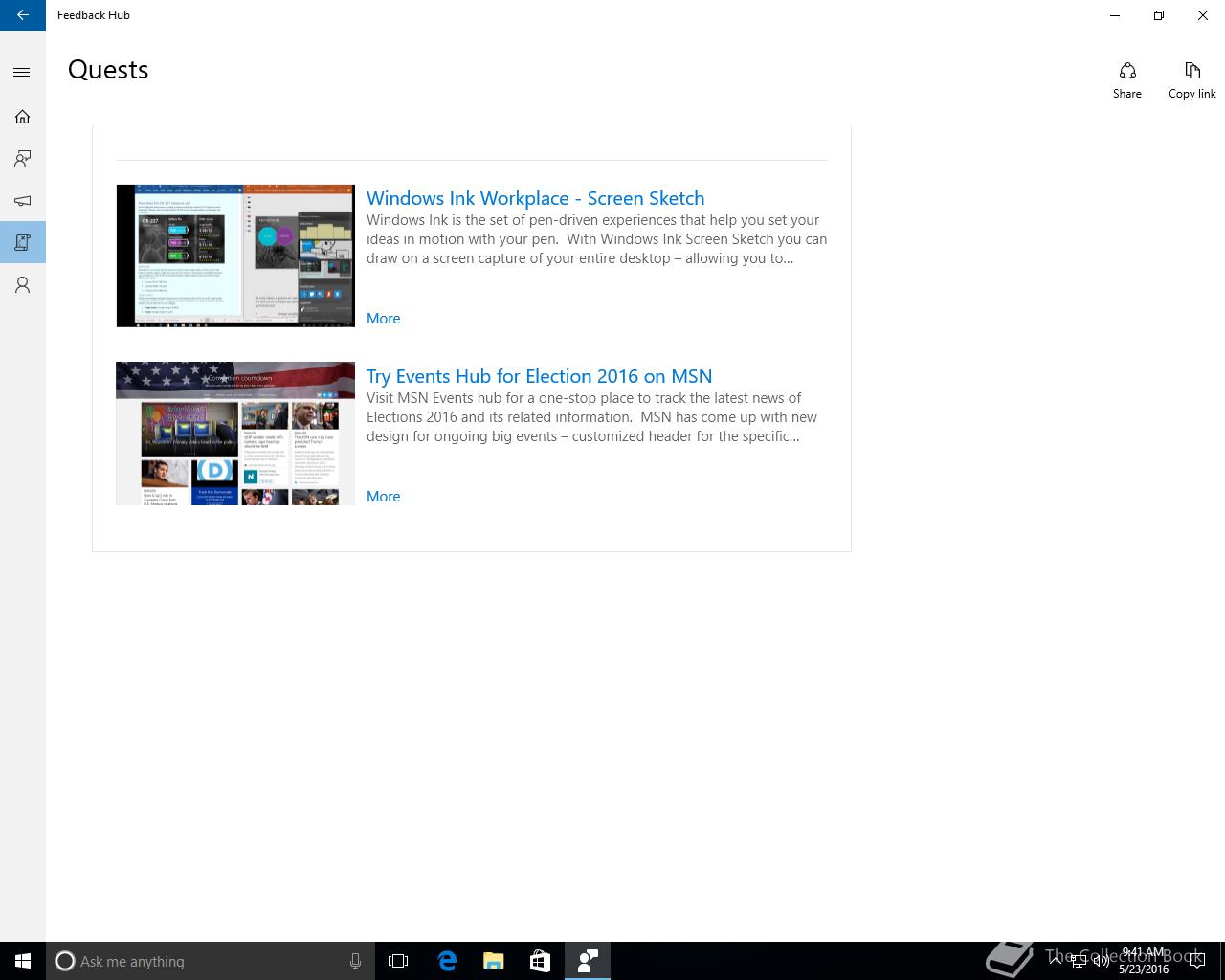Open the Profile person icon in sidebar
The width and height of the screenshot is (1225, 980).
pyautogui.click(x=23, y=285)
